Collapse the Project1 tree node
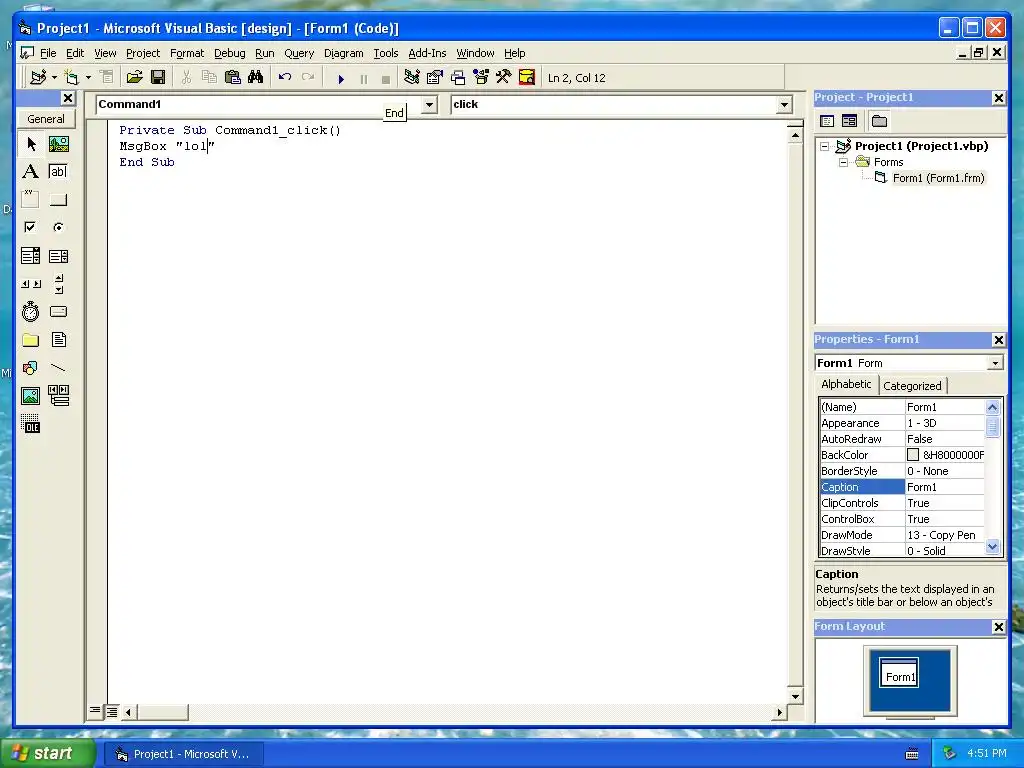This screenshot has height=768, width=1024. (825, 146)
